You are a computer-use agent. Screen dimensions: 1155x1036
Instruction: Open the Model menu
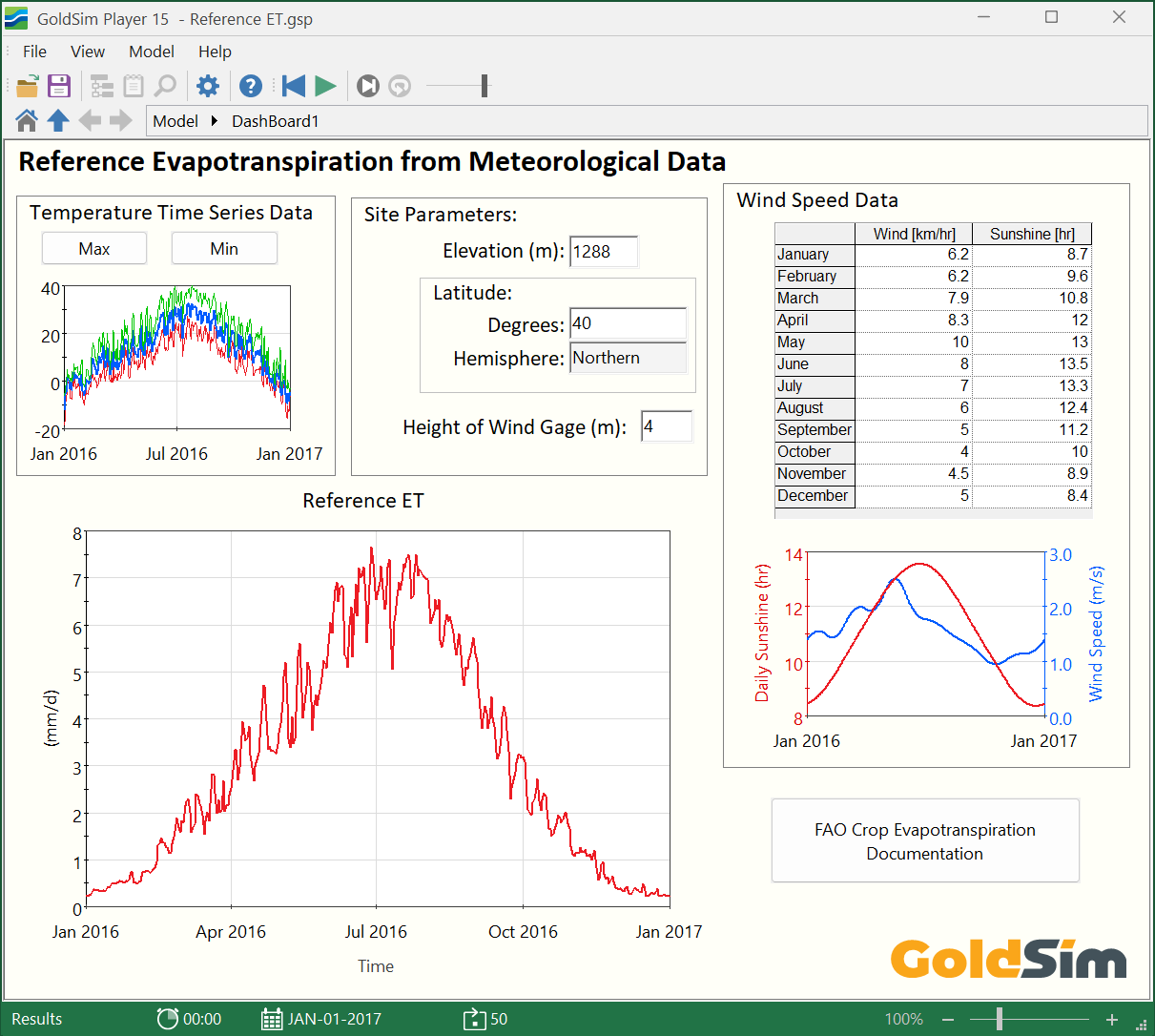(x=152, y=52)
